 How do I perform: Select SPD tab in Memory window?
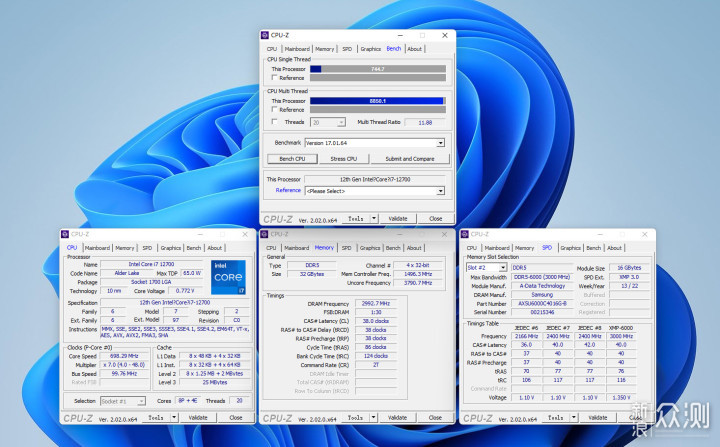(347, 248)
